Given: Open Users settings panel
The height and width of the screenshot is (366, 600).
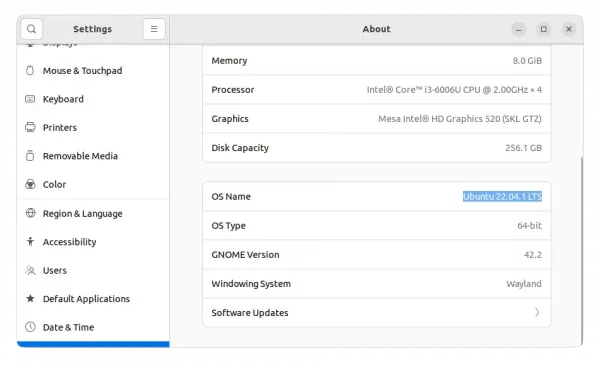Looking at the screenshot, I should click(x=93, y=270).
